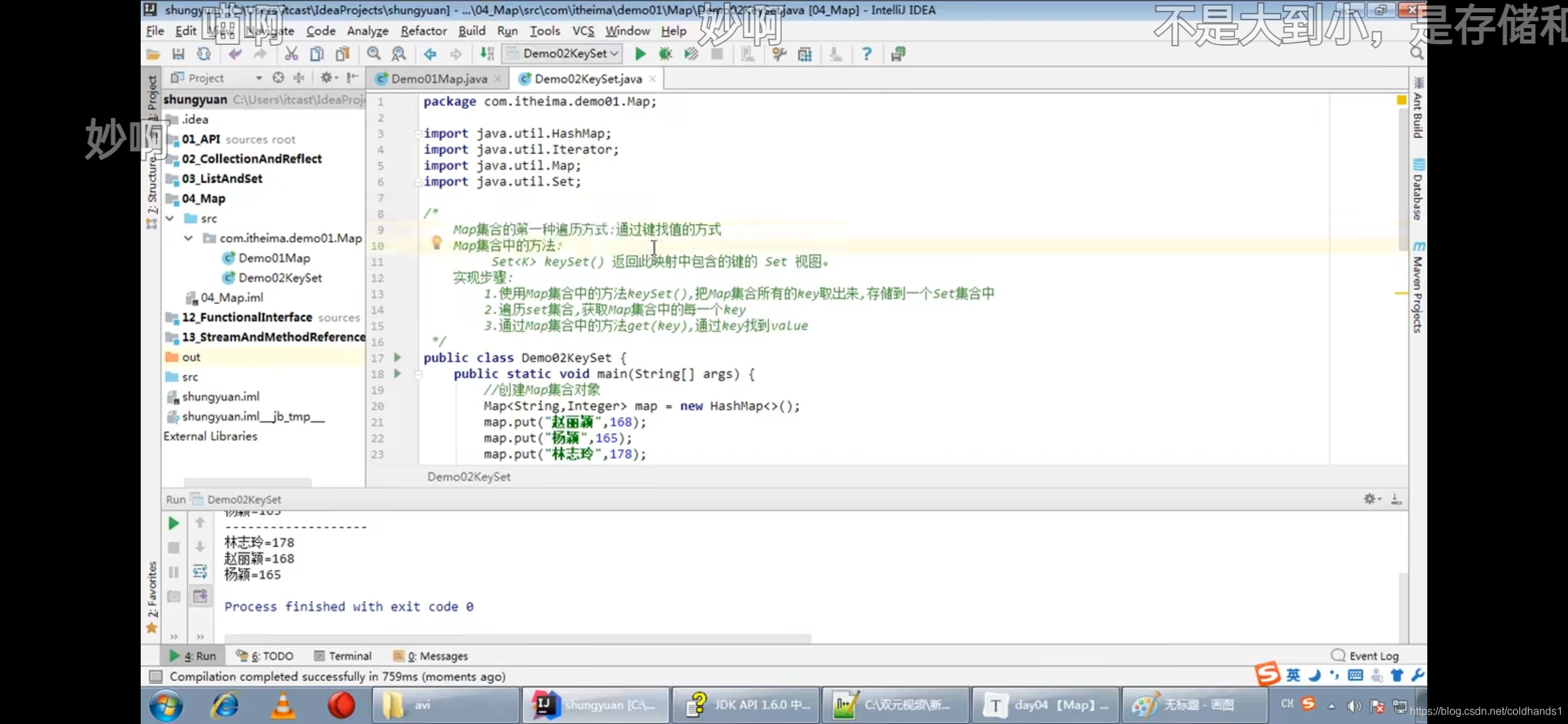1568x724 pixels.
Task: Open the Project view dropdown
Action: click(x=259, y=78)
